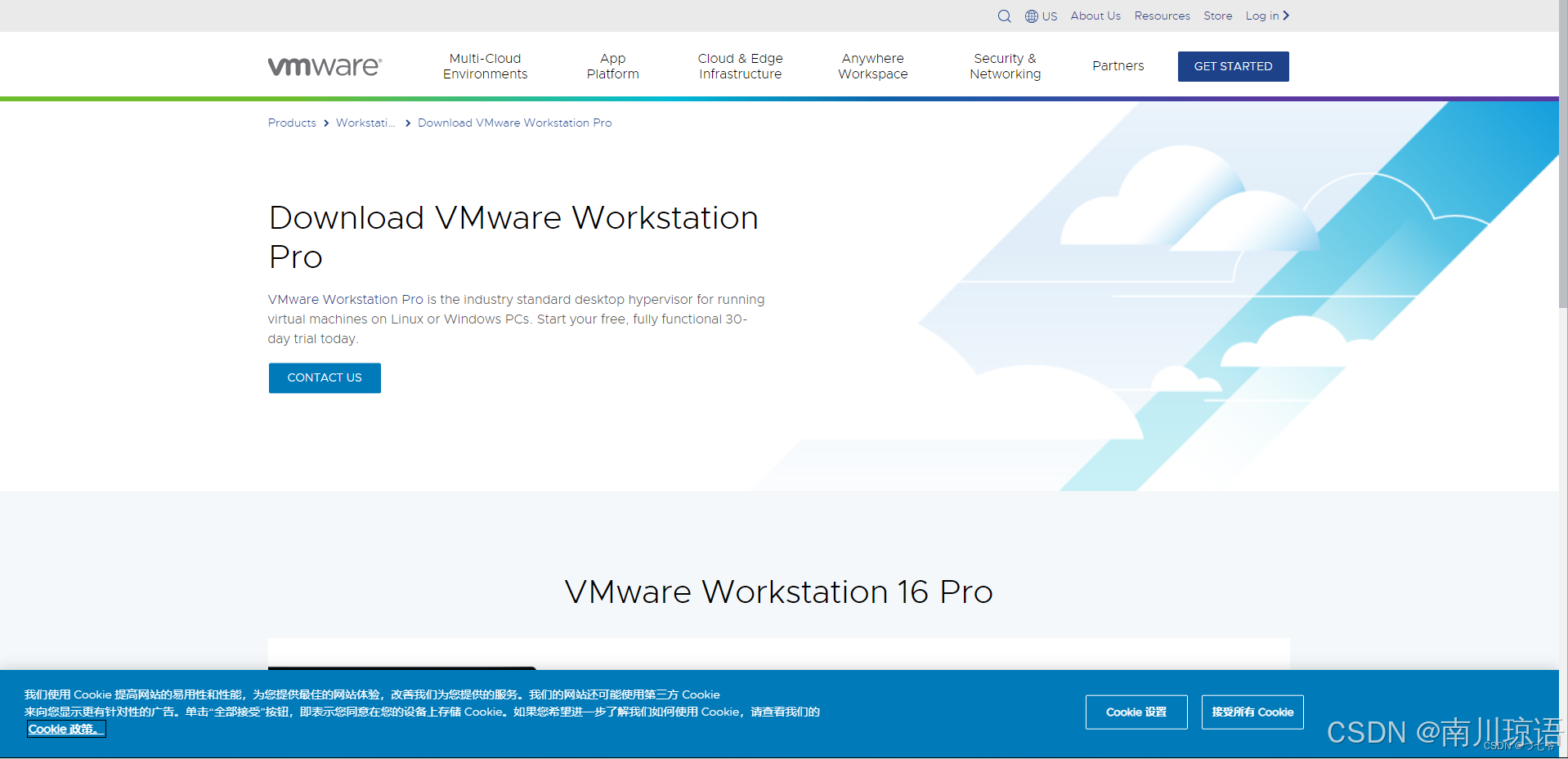Click the CONTACT US button
Viewport: 1568px width, 759px height.
coord(324,377)
